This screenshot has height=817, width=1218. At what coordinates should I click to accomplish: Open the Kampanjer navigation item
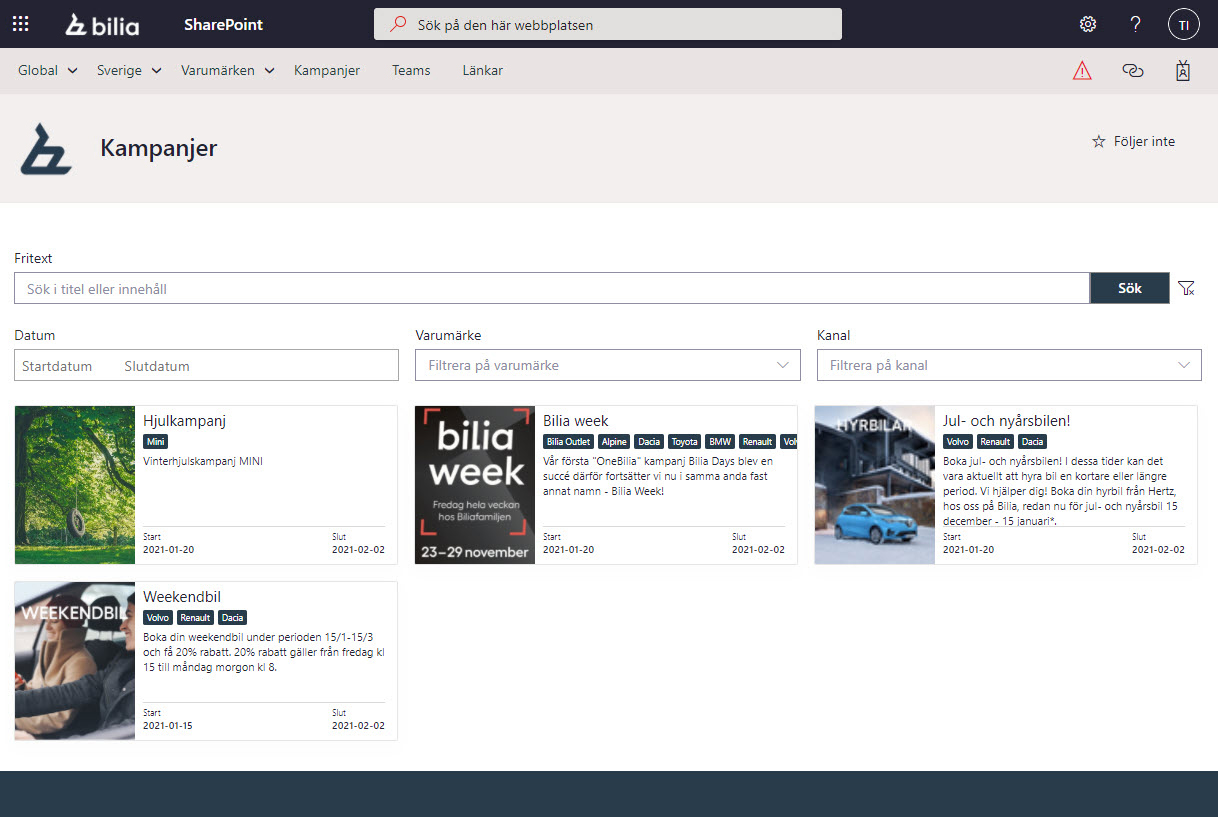click(x=327, y=71)
